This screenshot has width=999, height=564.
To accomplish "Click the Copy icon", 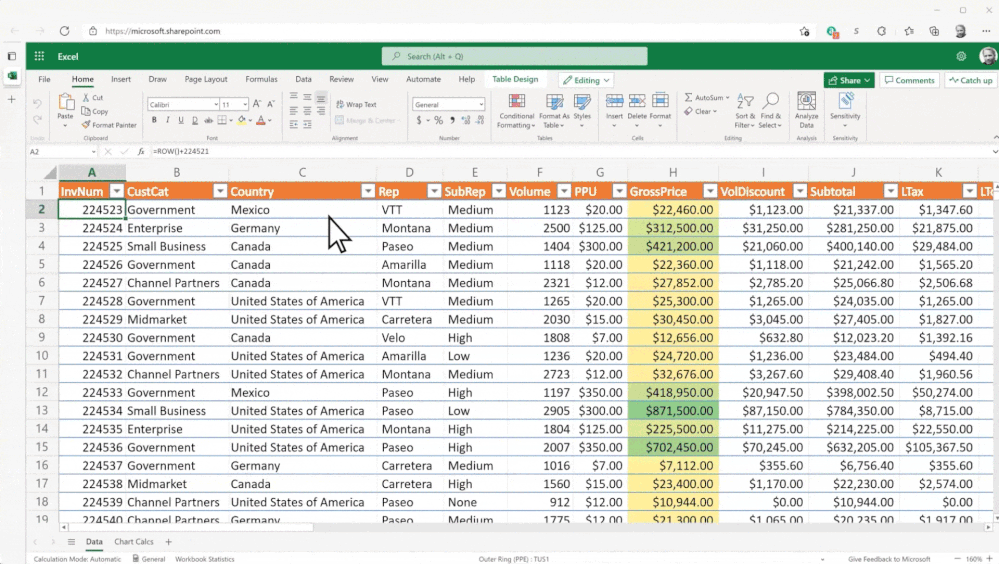I will pos(86,111).
